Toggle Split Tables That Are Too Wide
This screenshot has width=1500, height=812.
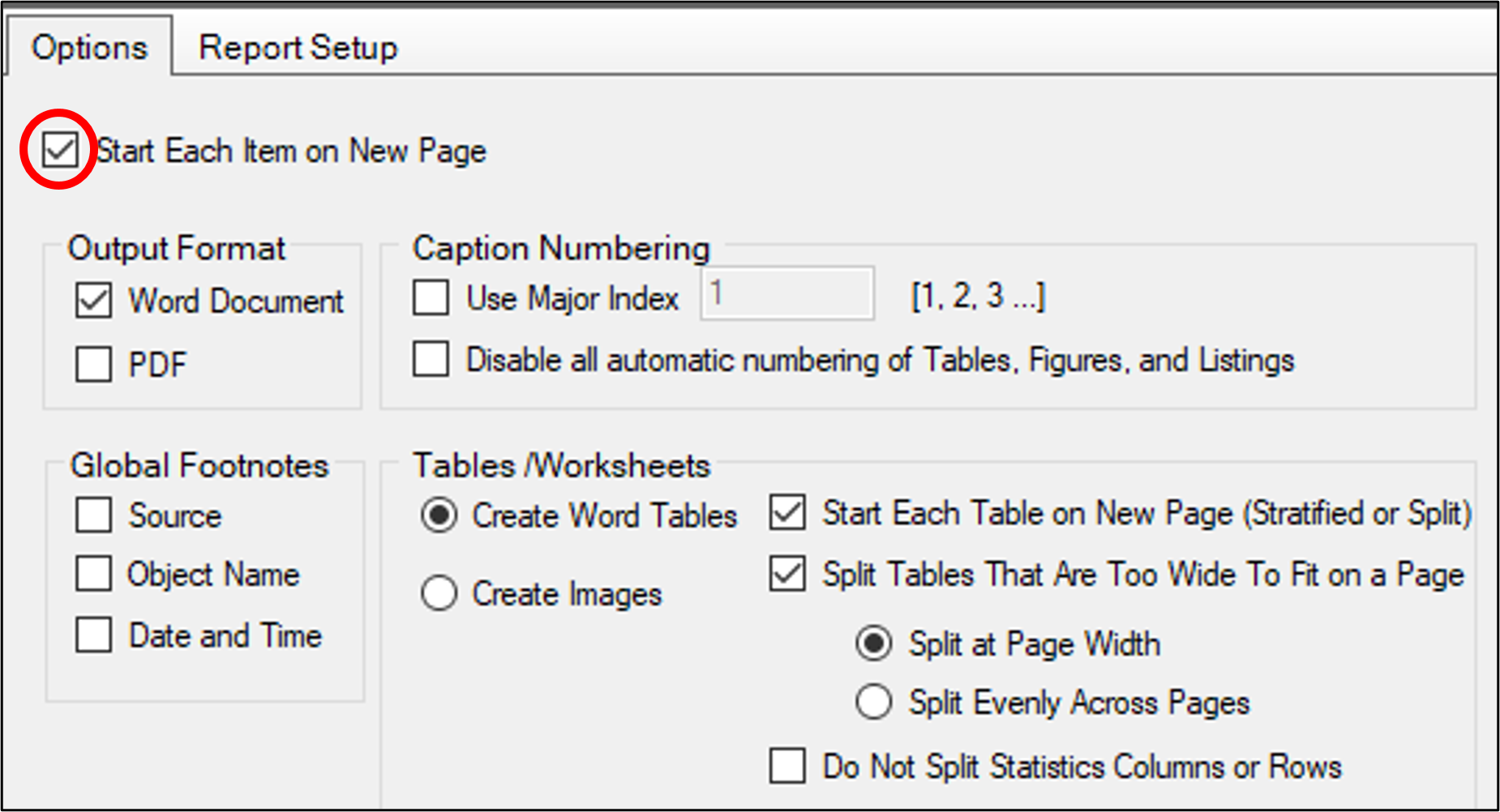pos(787,574)
